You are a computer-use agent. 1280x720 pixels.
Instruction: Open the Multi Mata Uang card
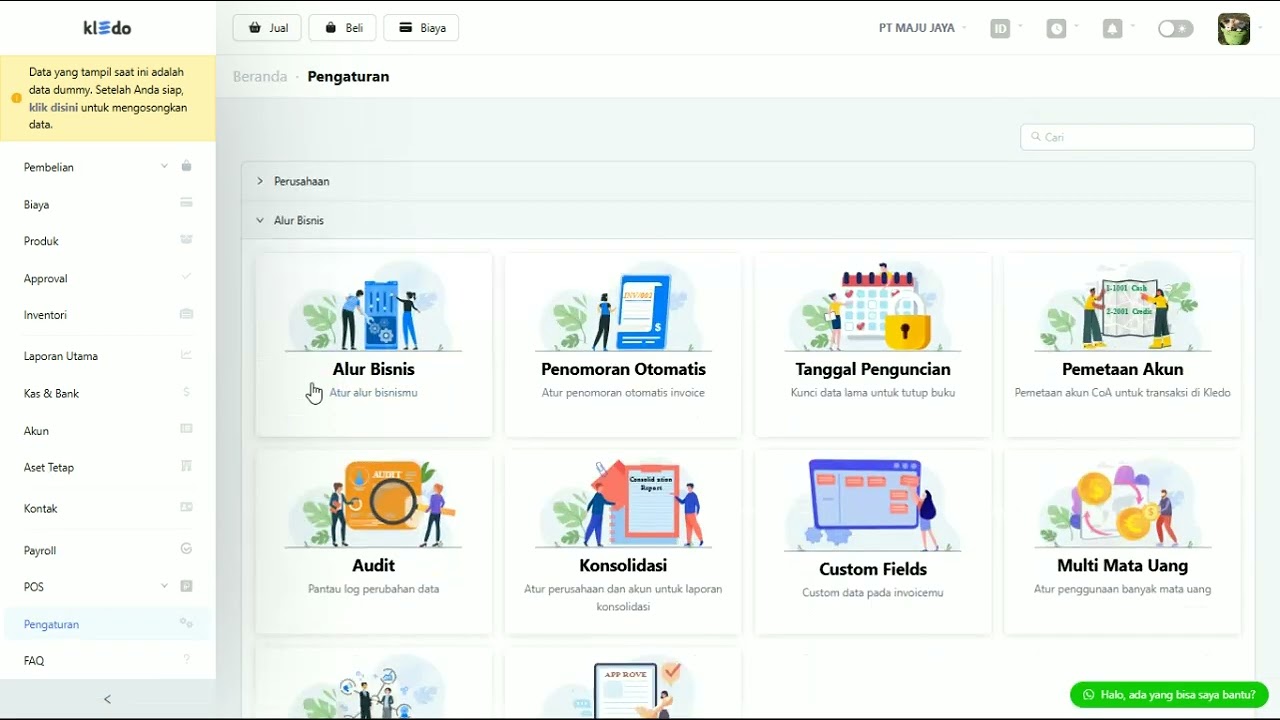1123,542
